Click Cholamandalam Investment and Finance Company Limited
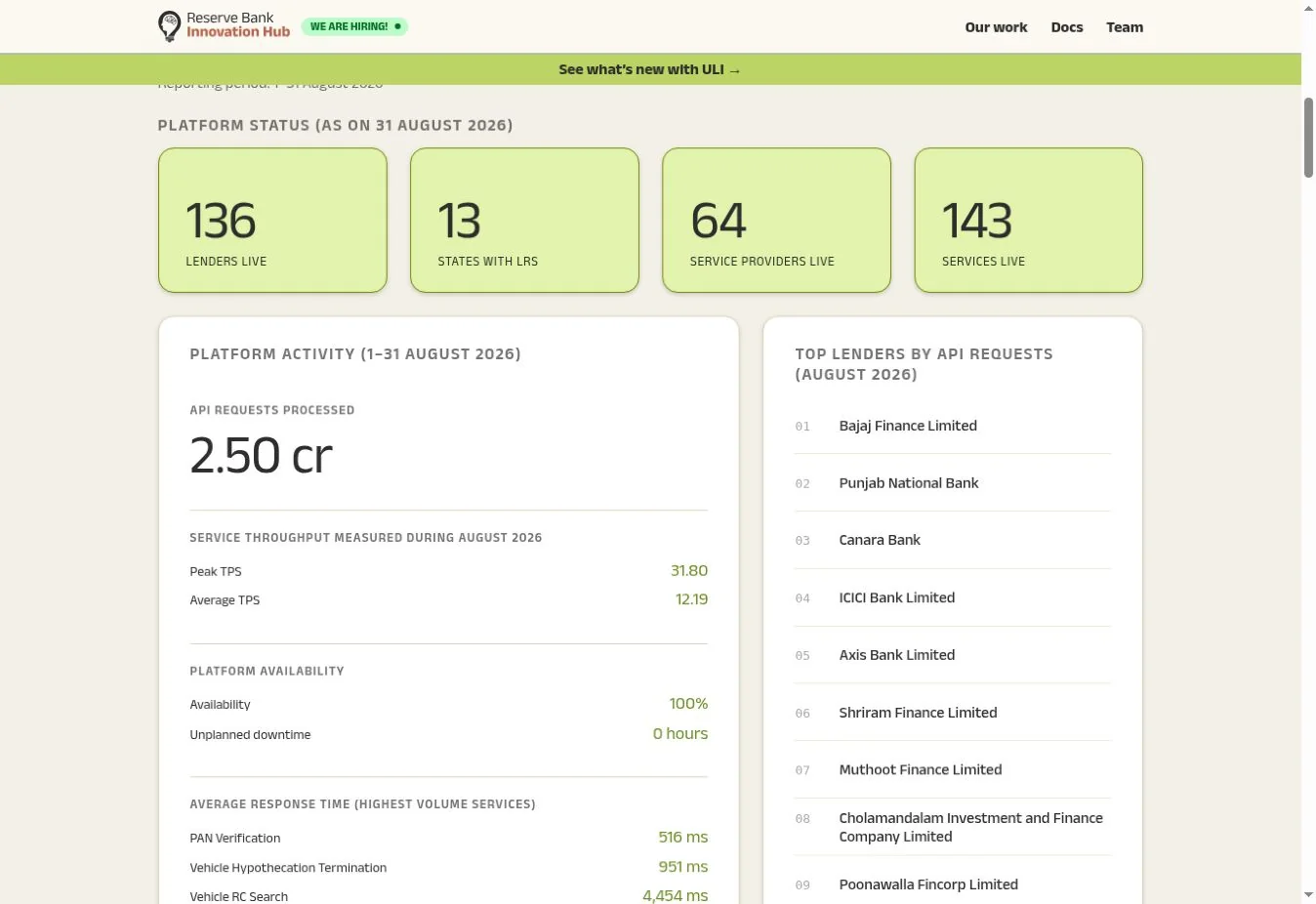Screen dimensions: 1316x904 971,827
